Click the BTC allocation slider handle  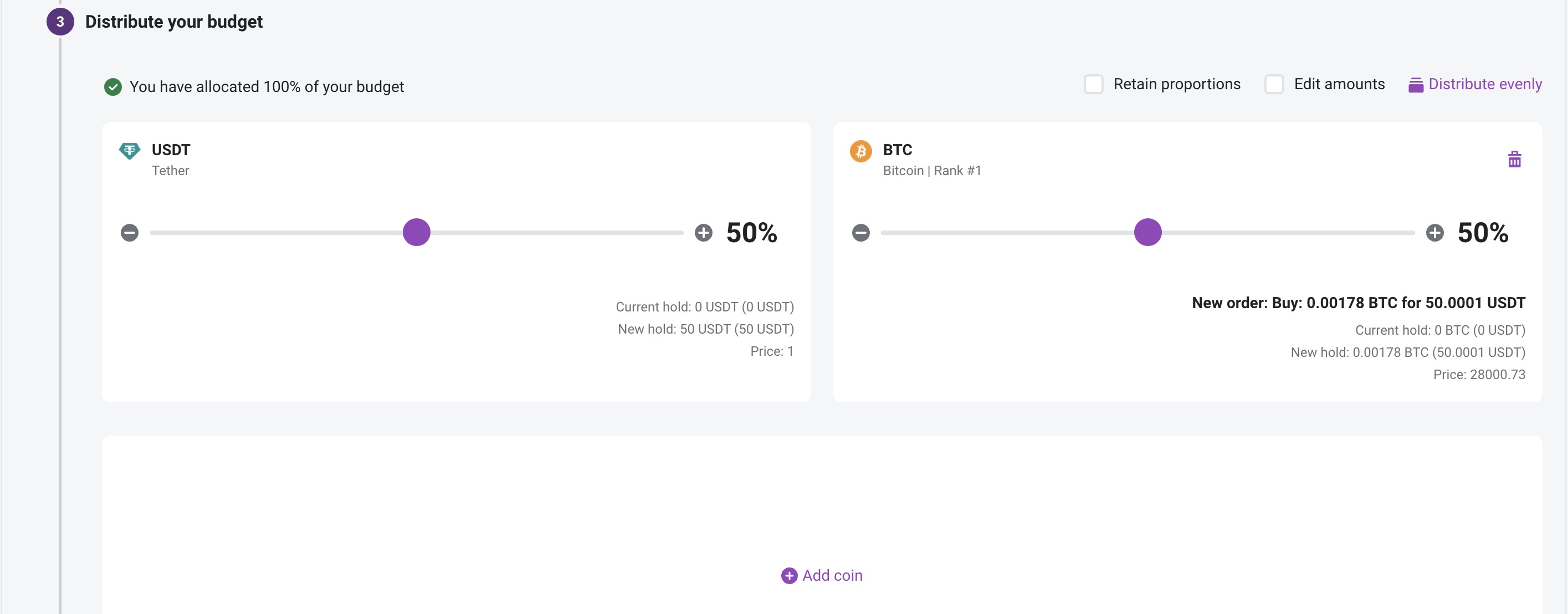1148,232
